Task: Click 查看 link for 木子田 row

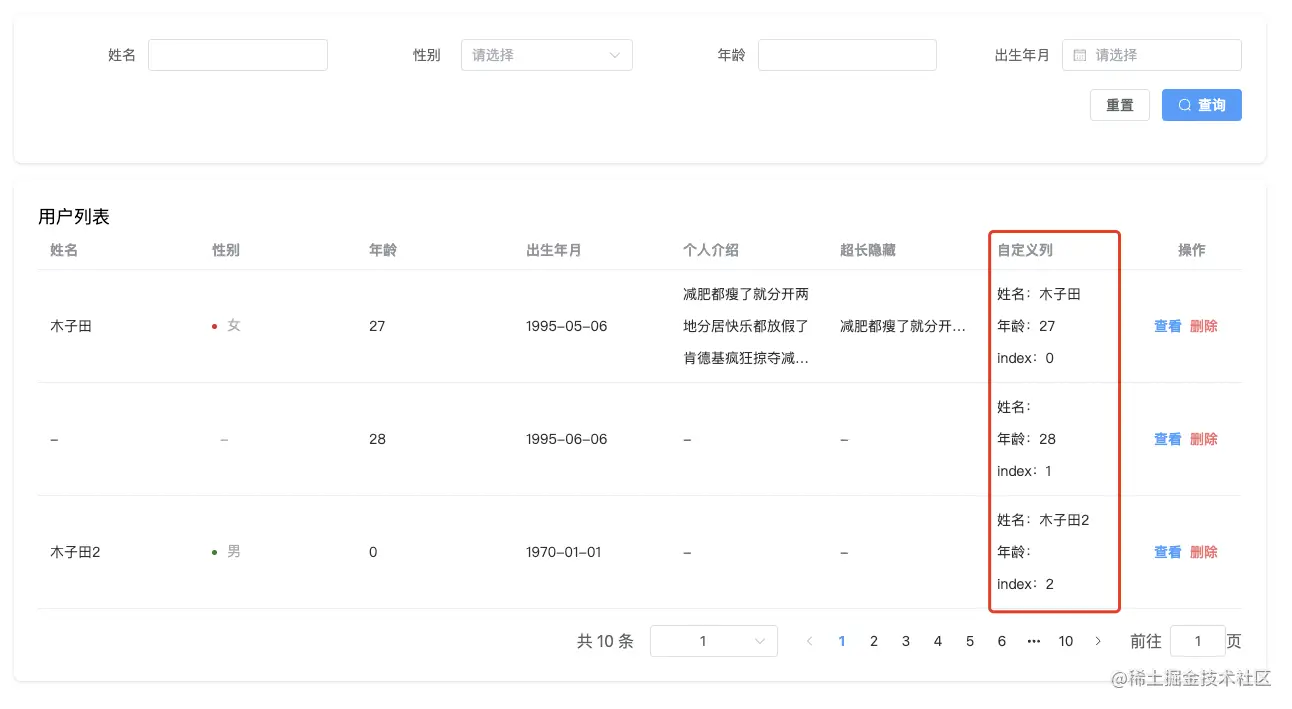Action: [x=1167, y=325]
